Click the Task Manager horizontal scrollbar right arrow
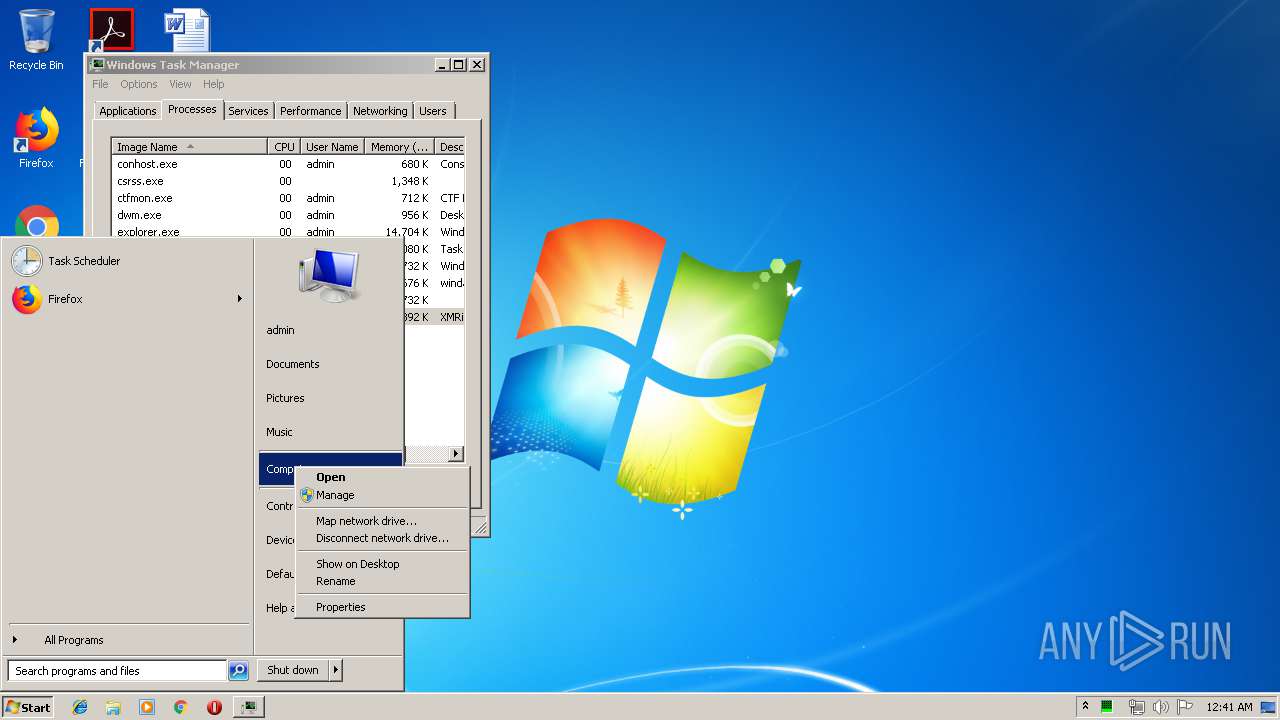The width and height of the screenshot is (1280, 720). point(456,454)
